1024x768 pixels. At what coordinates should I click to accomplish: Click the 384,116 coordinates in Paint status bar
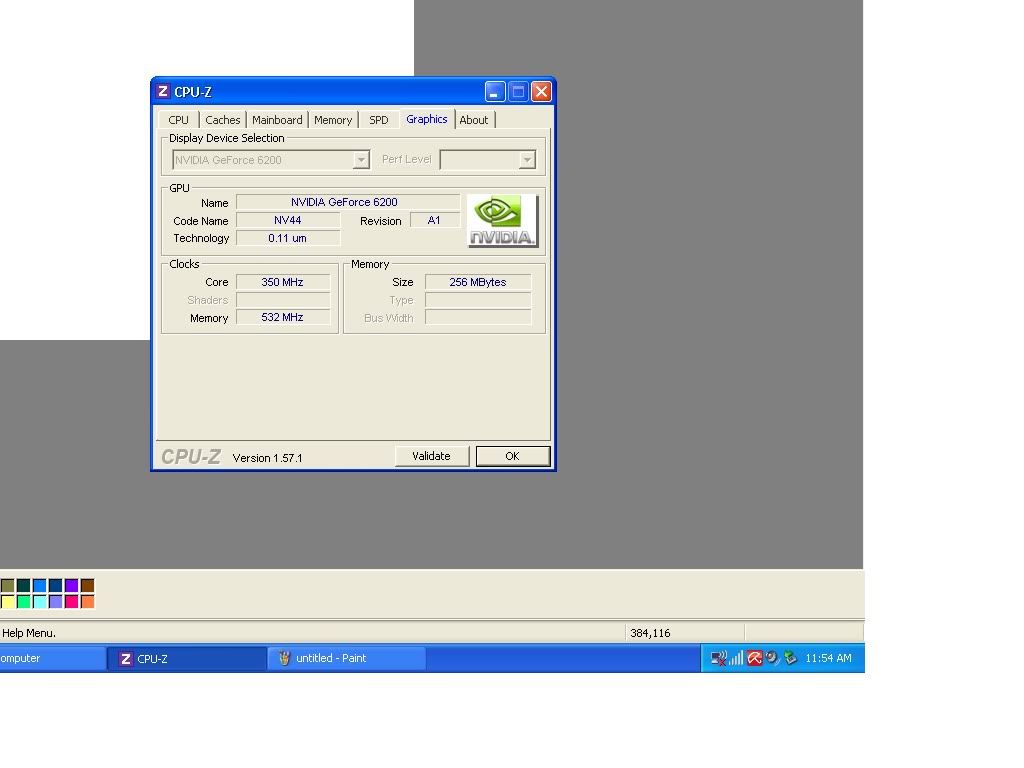click(x=650, y=633)
